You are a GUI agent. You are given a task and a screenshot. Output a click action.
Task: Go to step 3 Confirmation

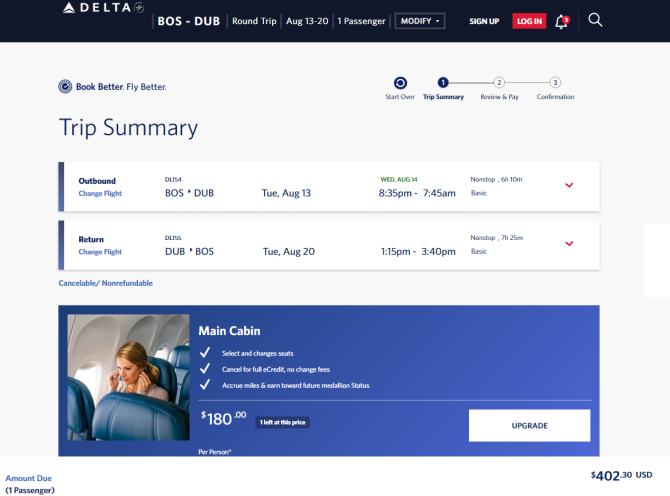[x=555, y=82]
